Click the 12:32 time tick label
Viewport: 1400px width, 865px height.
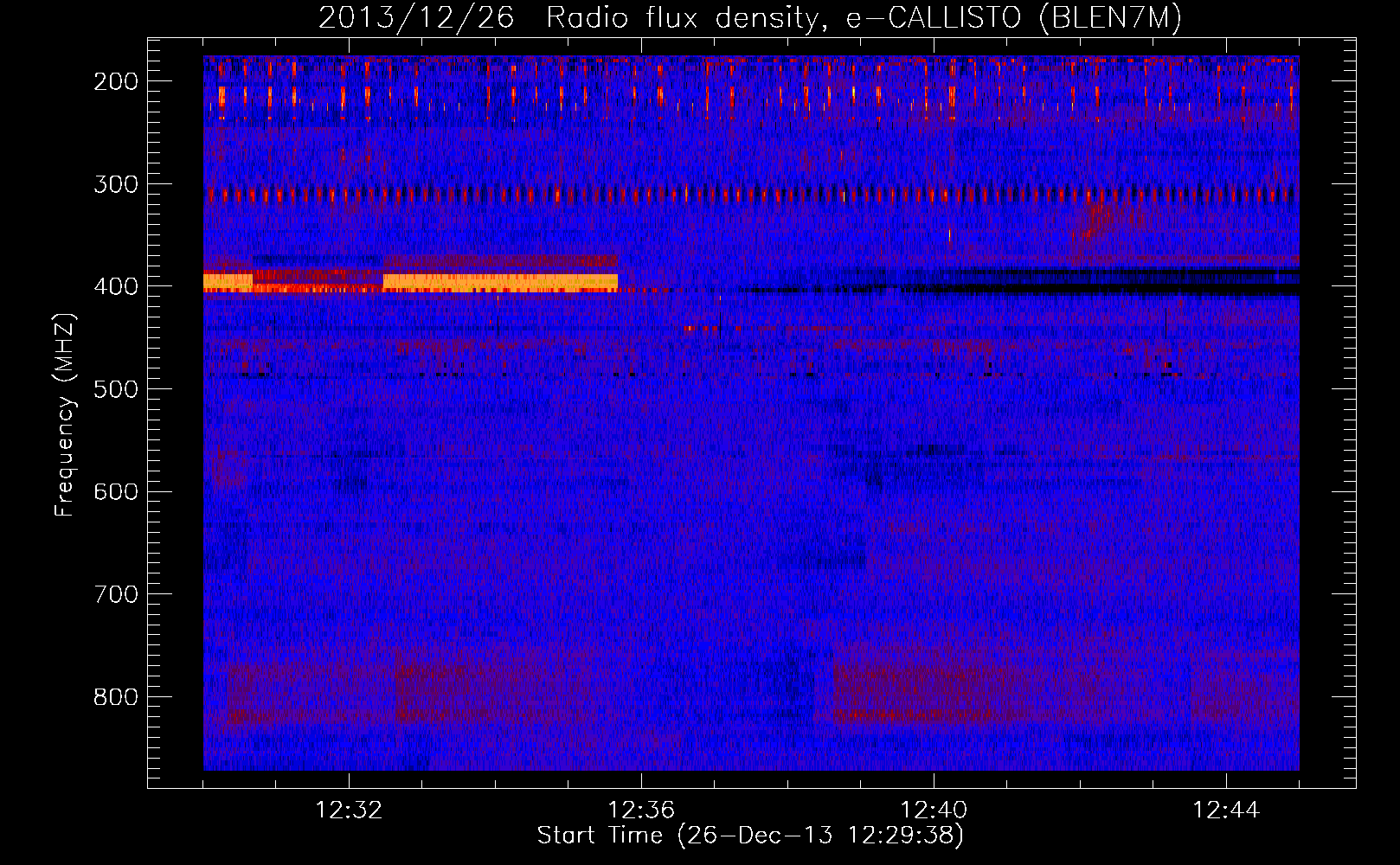(x=349, y=811)
